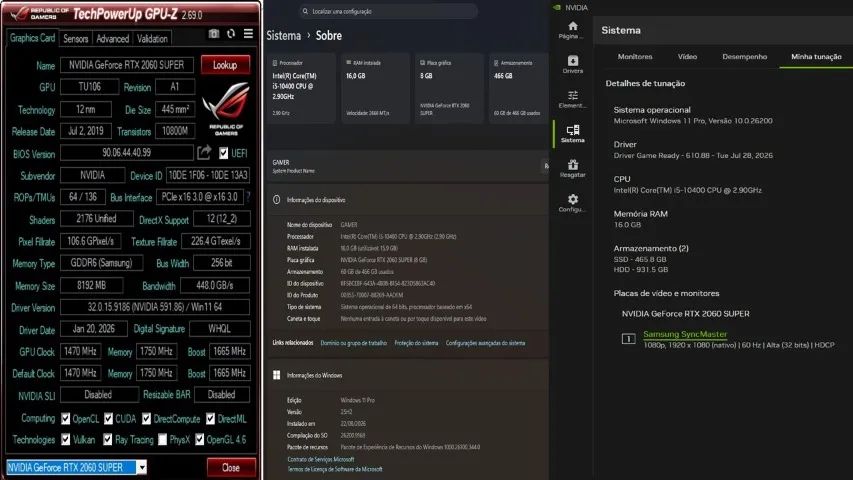This screenshot has height=480, width=853.
Task: Open NVIDIA app Home page icon
Action: pyautogui.click(x=572, y=26)
